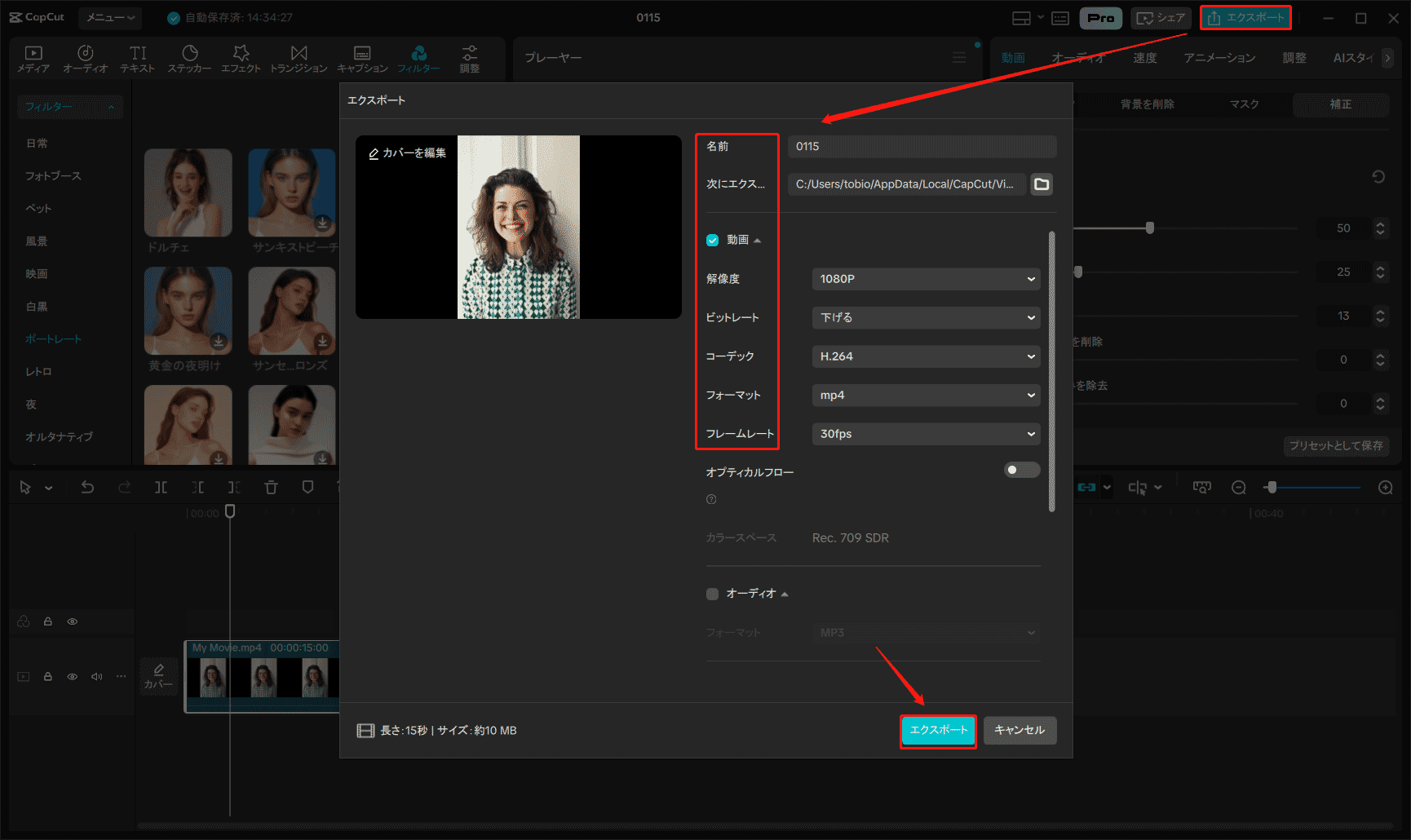Switch to the アニメーション tab
Viewport: 1411px width, 840px height.
pyautogui.click(x=1219, y=58)
